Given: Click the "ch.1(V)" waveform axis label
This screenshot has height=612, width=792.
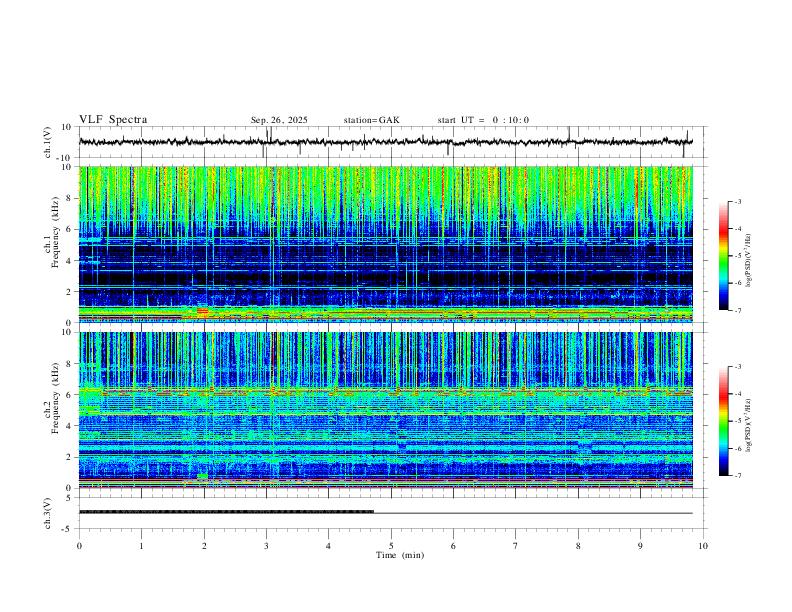Looking at the screenshot, I should pyautogui.click(x=48, y=142).
